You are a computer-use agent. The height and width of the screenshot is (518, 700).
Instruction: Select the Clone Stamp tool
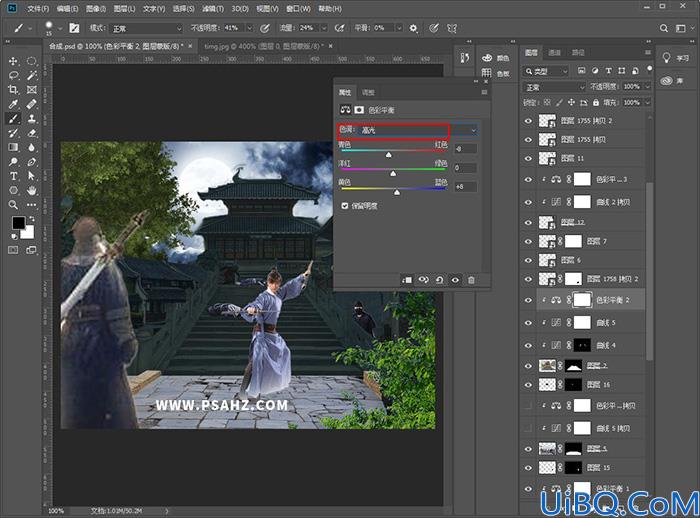(31, 119)
